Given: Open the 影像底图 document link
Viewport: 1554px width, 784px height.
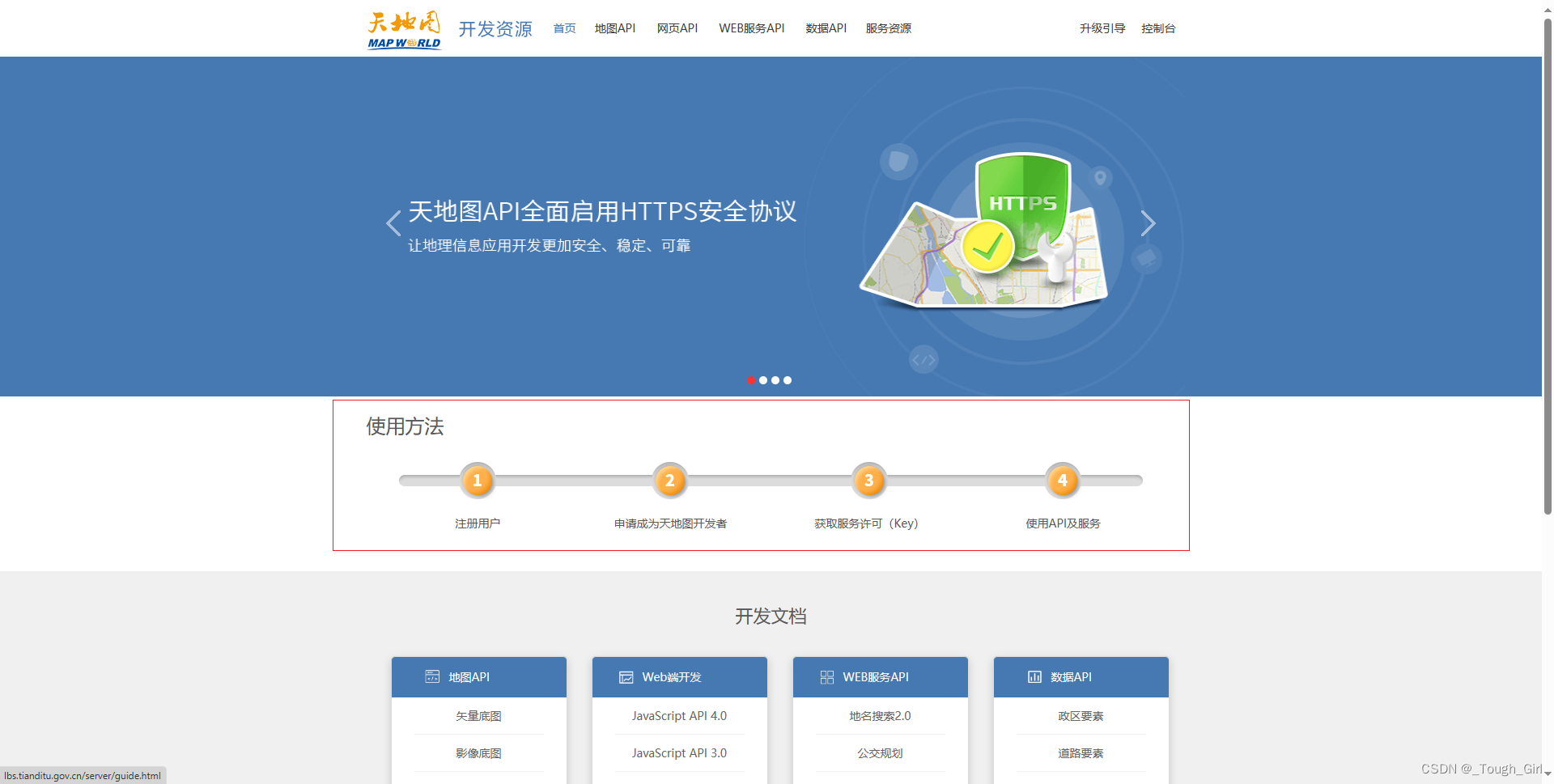Looking at the screenshot, I should (478, 753).
